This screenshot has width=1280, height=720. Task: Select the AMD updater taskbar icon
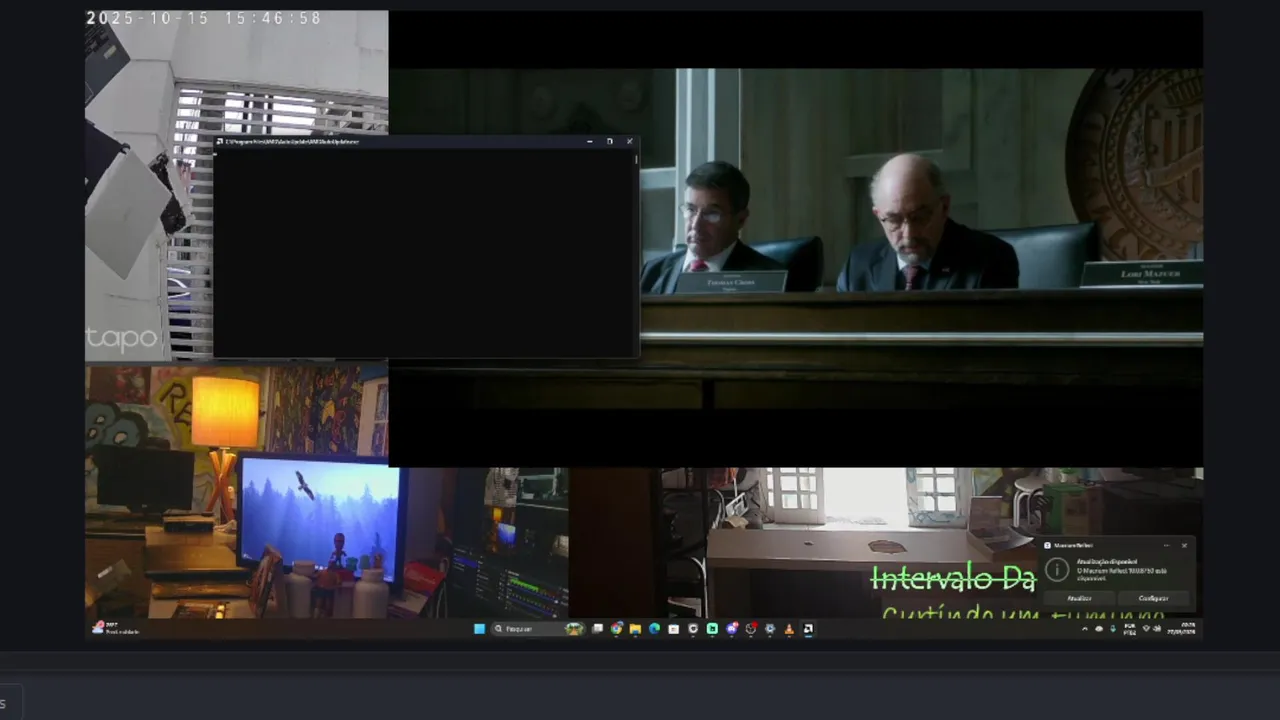pos(808,629)
